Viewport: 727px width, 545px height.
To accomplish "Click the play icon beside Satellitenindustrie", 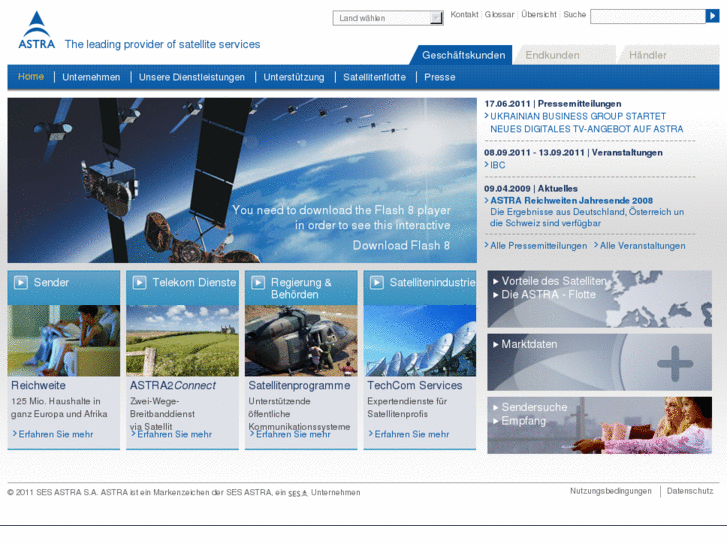I will (x=377, y=282).
